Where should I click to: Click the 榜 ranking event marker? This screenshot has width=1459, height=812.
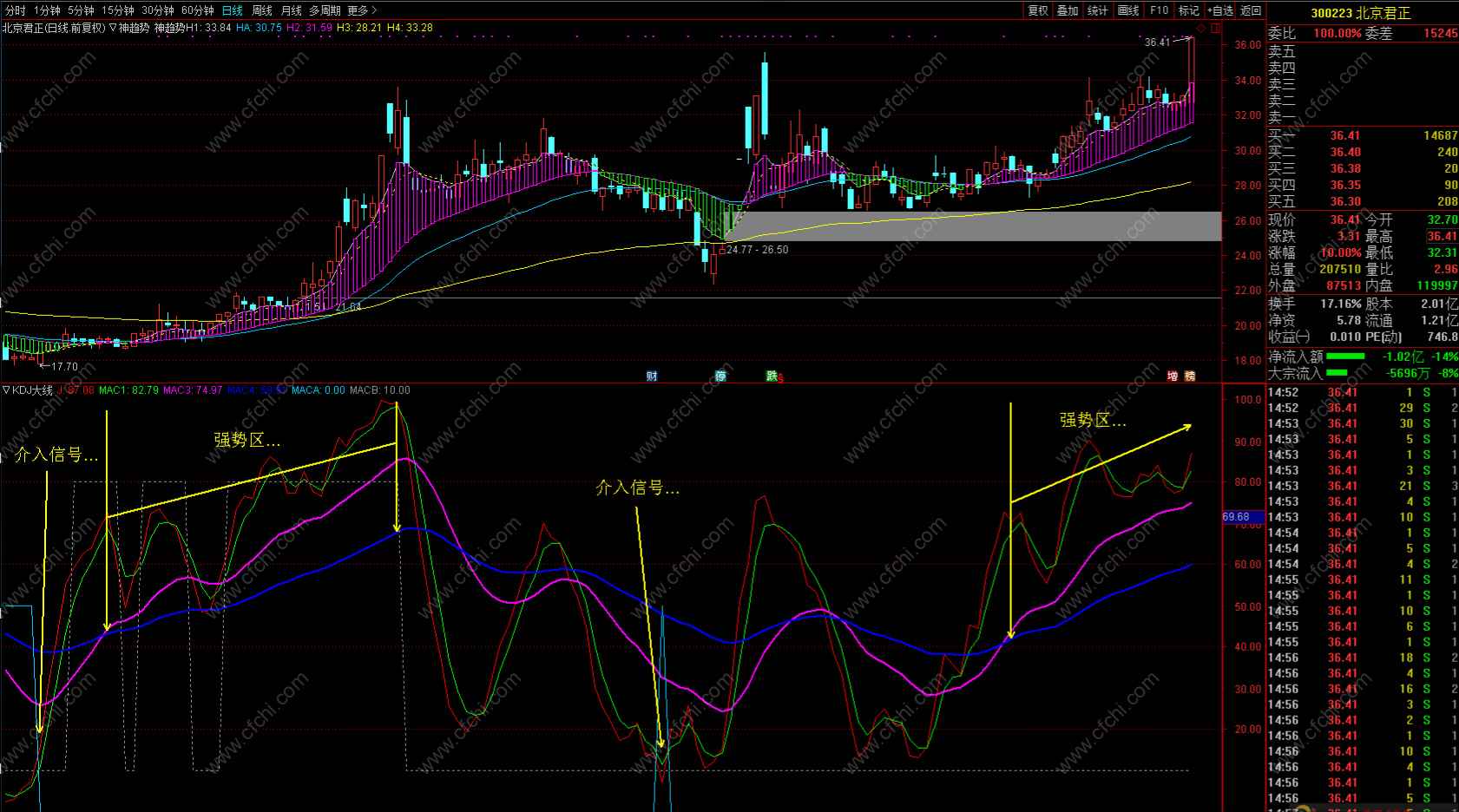point(1190,376)
